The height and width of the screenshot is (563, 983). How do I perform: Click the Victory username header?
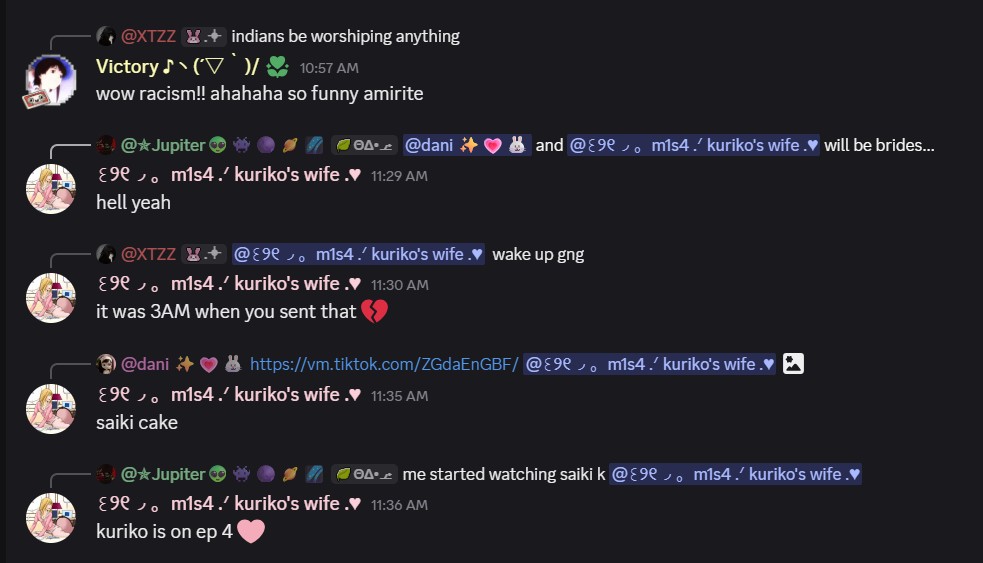coord(177,66)
